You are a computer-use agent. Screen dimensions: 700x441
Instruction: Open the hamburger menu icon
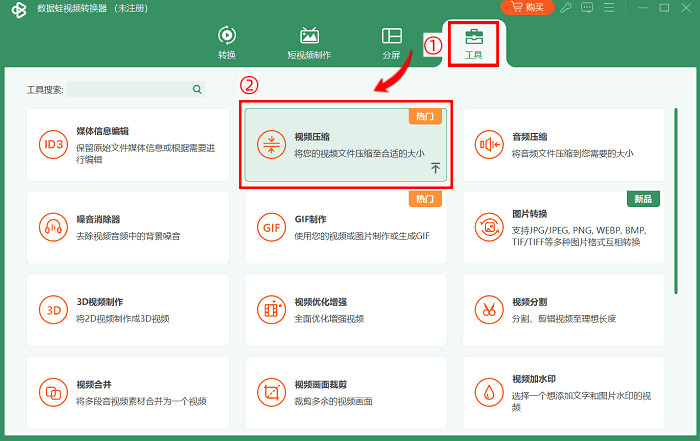tap(609, 8)
